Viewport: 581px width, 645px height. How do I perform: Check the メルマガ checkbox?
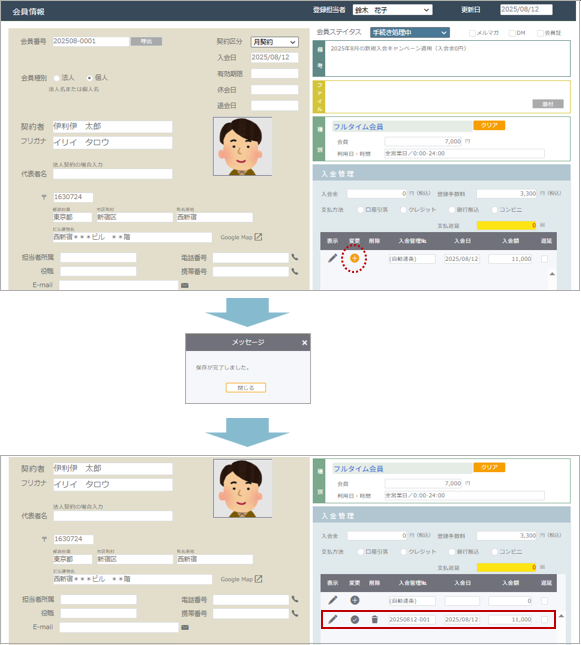472,33
